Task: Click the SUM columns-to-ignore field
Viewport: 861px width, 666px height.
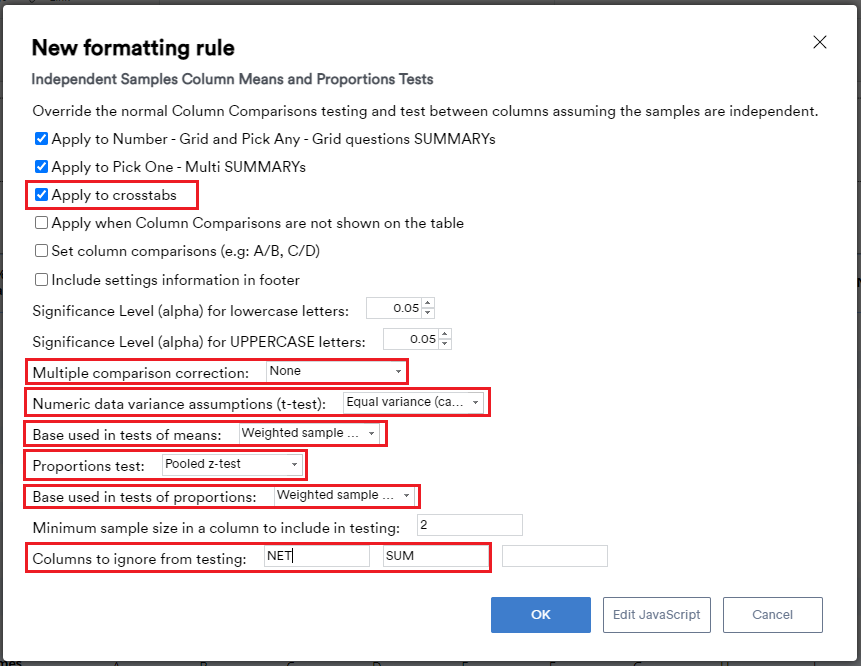Action: tap(435, 556)
